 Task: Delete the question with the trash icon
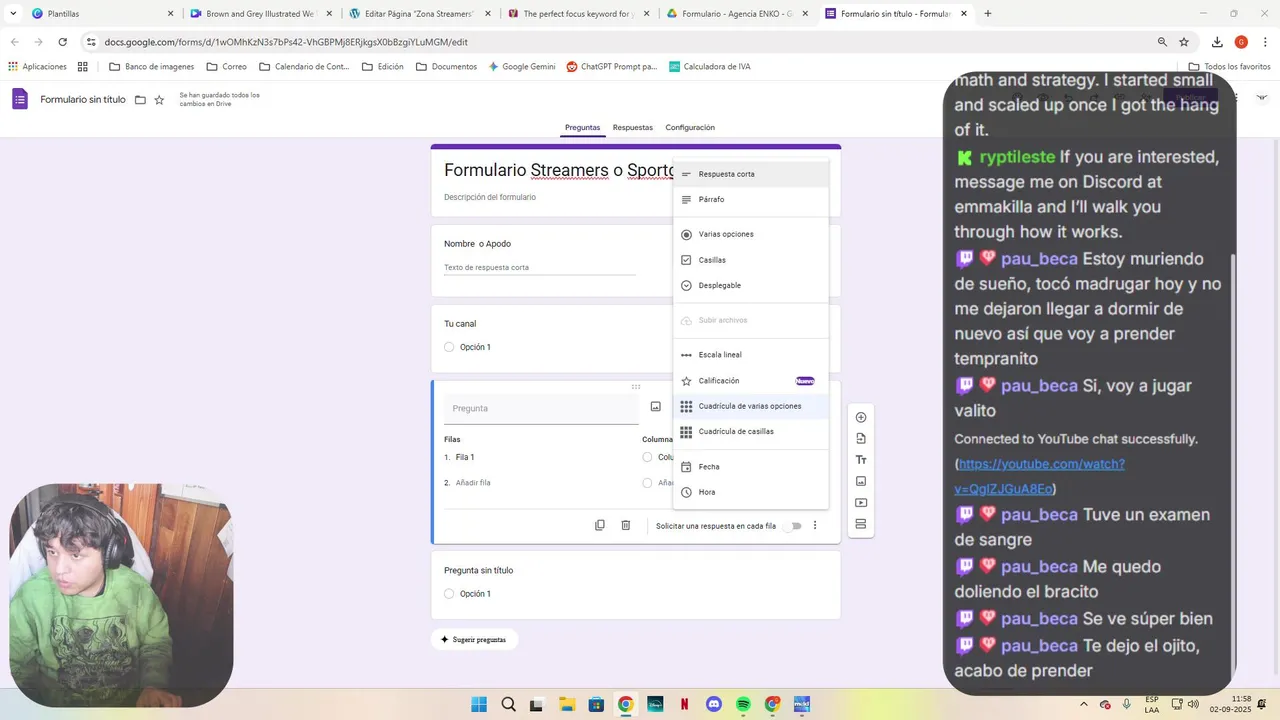pos(626,525)
